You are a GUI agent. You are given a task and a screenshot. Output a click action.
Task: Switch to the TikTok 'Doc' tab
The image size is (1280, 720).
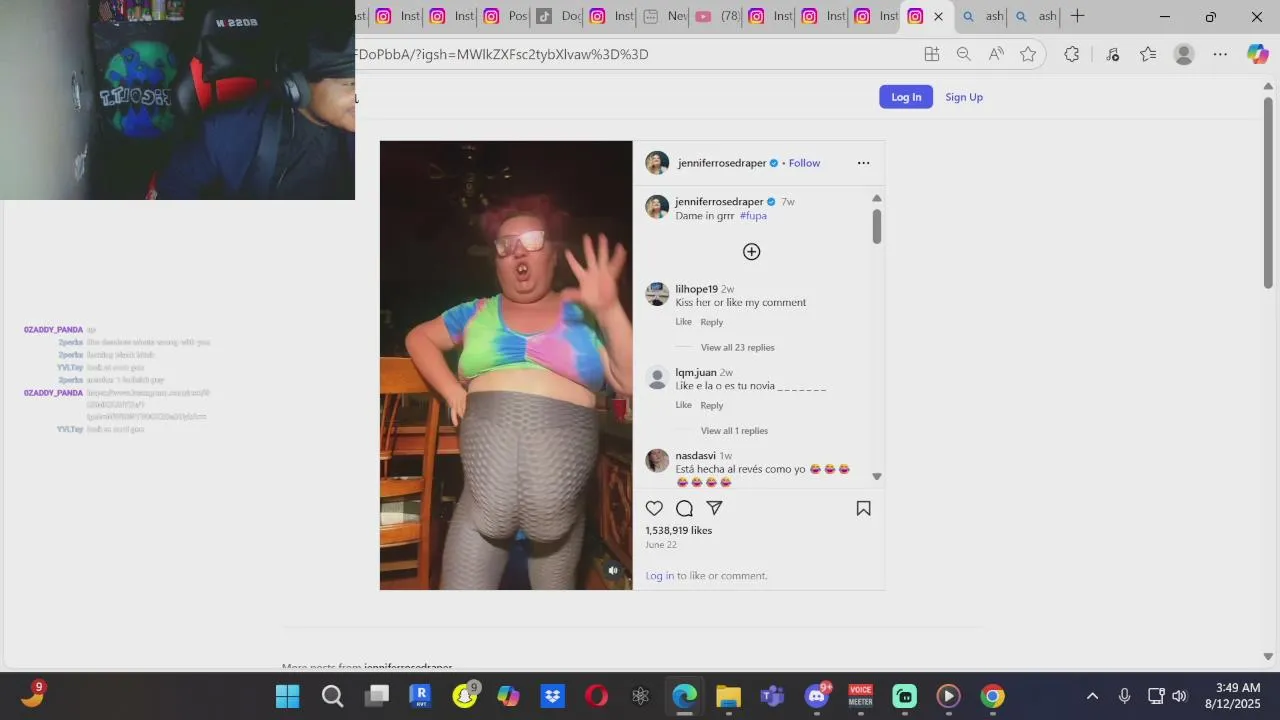(557, 16)
